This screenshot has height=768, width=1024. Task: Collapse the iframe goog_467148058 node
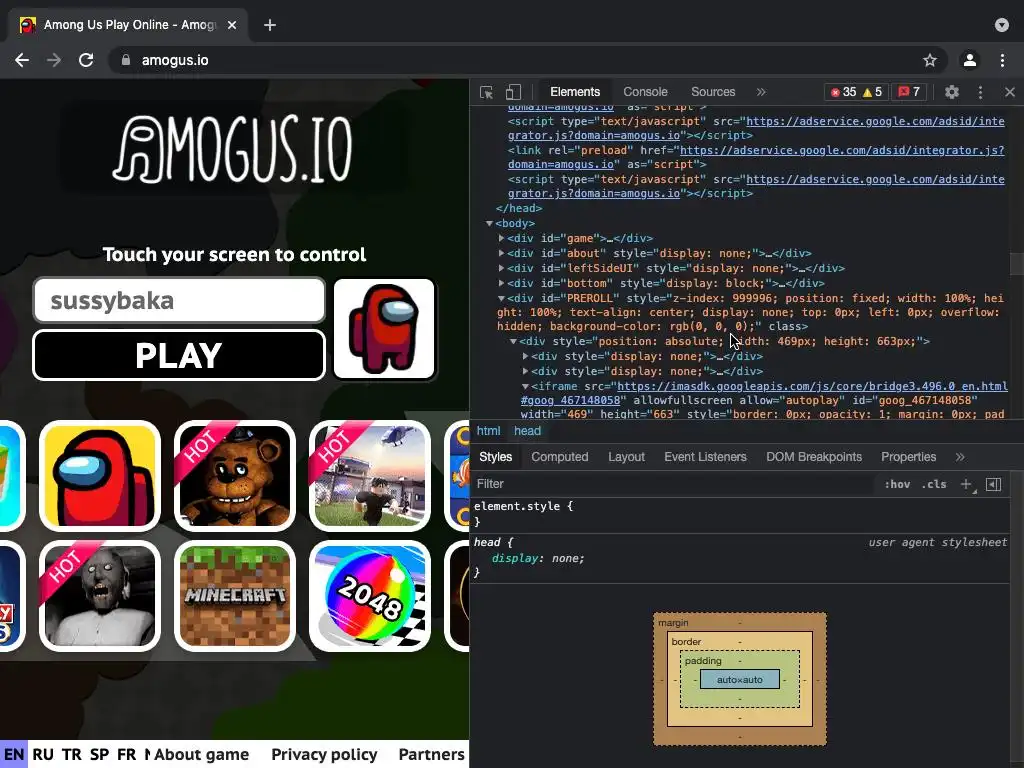coord(525,387)
